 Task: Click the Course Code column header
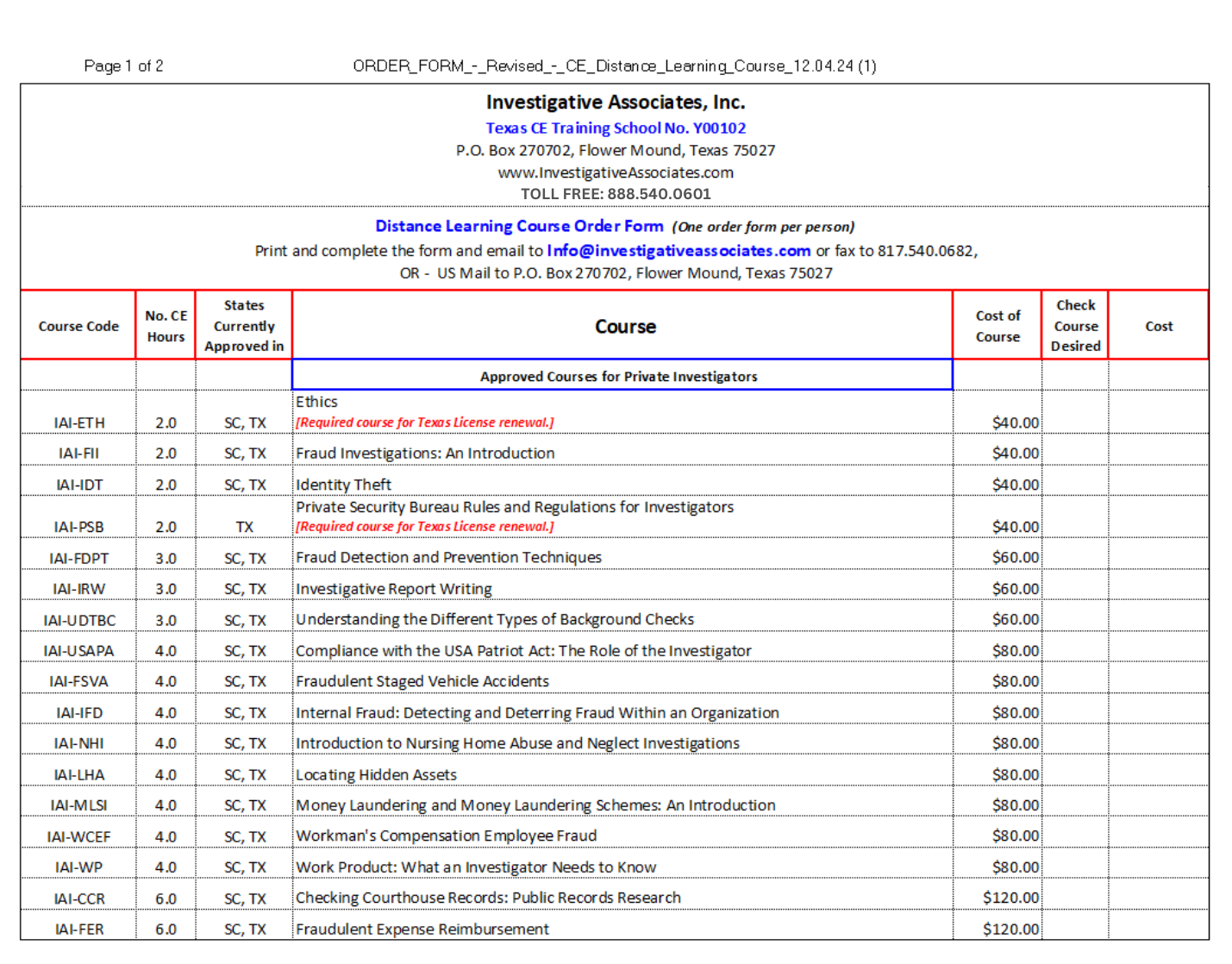point(78,325)
